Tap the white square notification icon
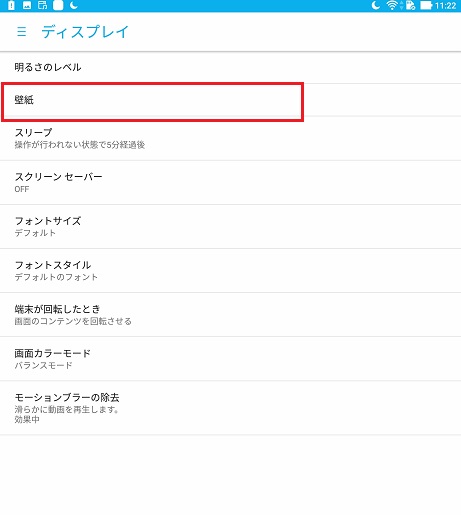This screenshot has width=461, height=515. pyautogui.click(x=58, y=5)
